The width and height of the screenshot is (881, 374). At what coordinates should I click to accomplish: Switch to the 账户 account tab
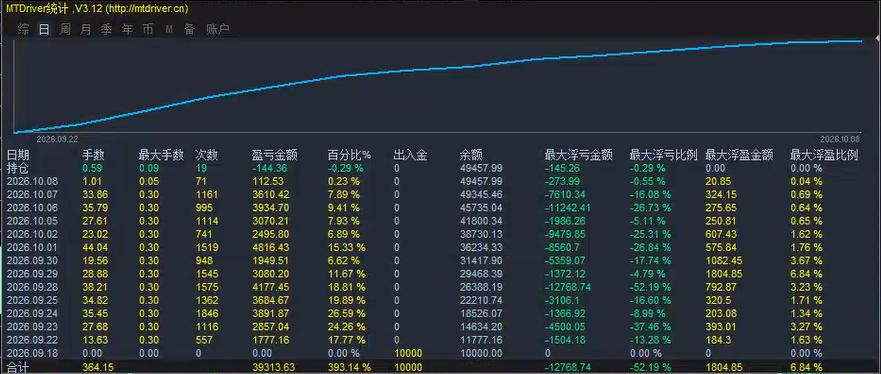point(218,30)
